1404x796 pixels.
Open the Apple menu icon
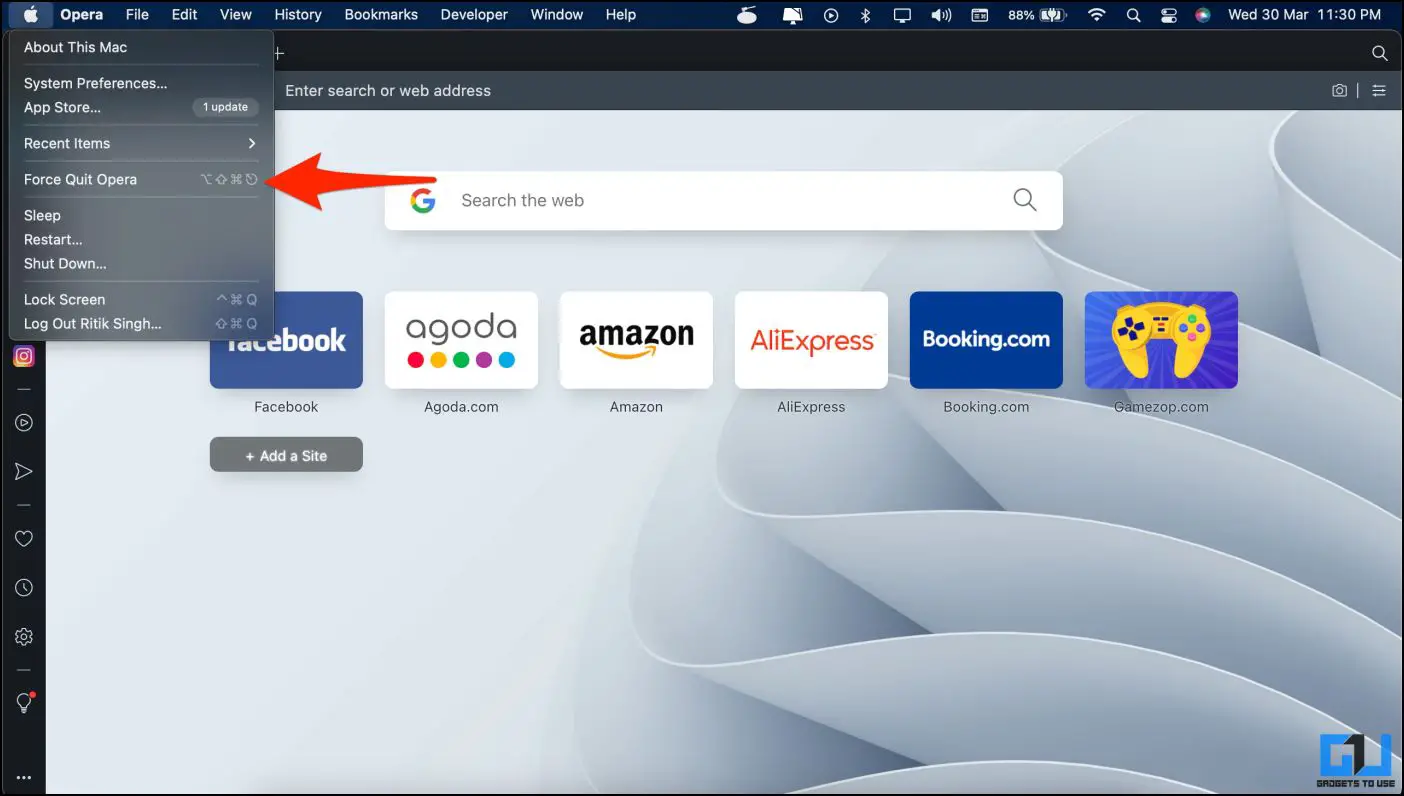tap(31, 14)
